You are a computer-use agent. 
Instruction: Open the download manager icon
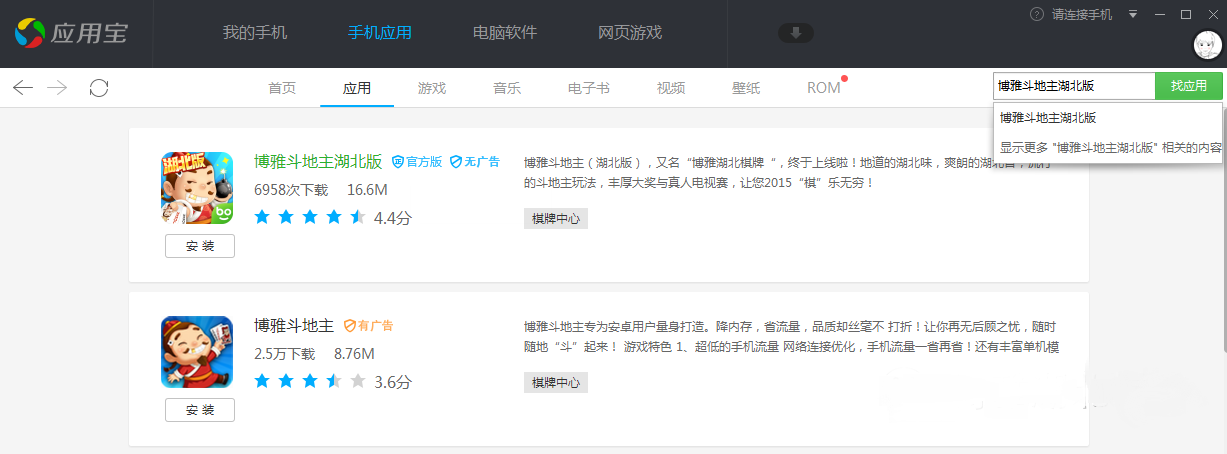click(x=796, y=33)
